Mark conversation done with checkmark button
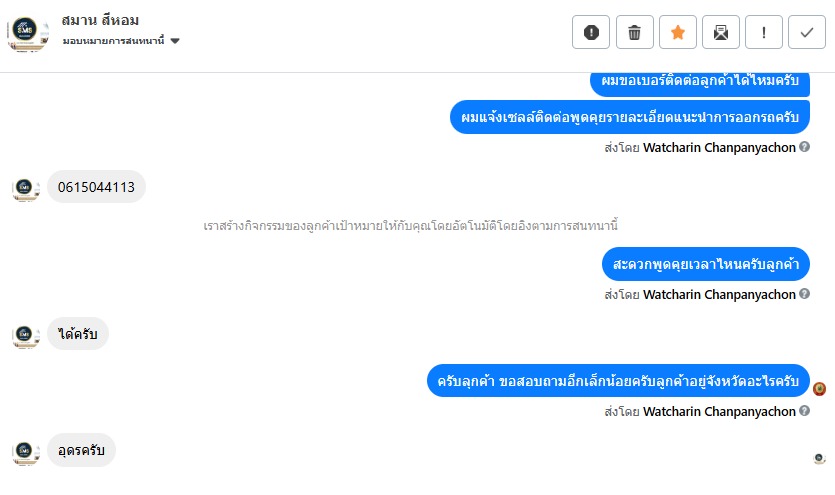Image resolution: width=835 pixels, height=495 pixels. [x=807, y=33]
